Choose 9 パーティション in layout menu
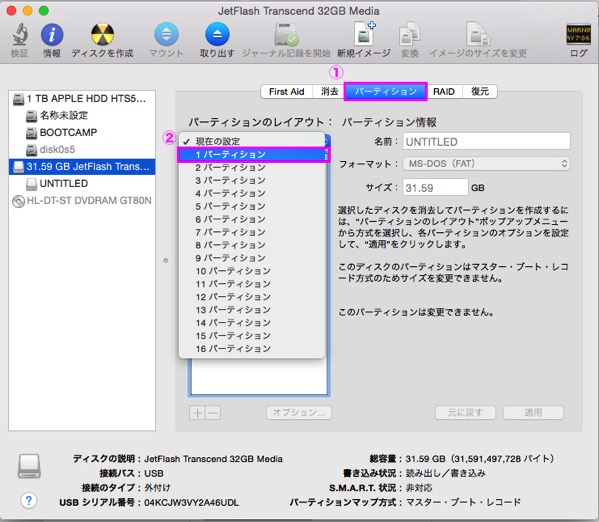 [x=252, y=258]
